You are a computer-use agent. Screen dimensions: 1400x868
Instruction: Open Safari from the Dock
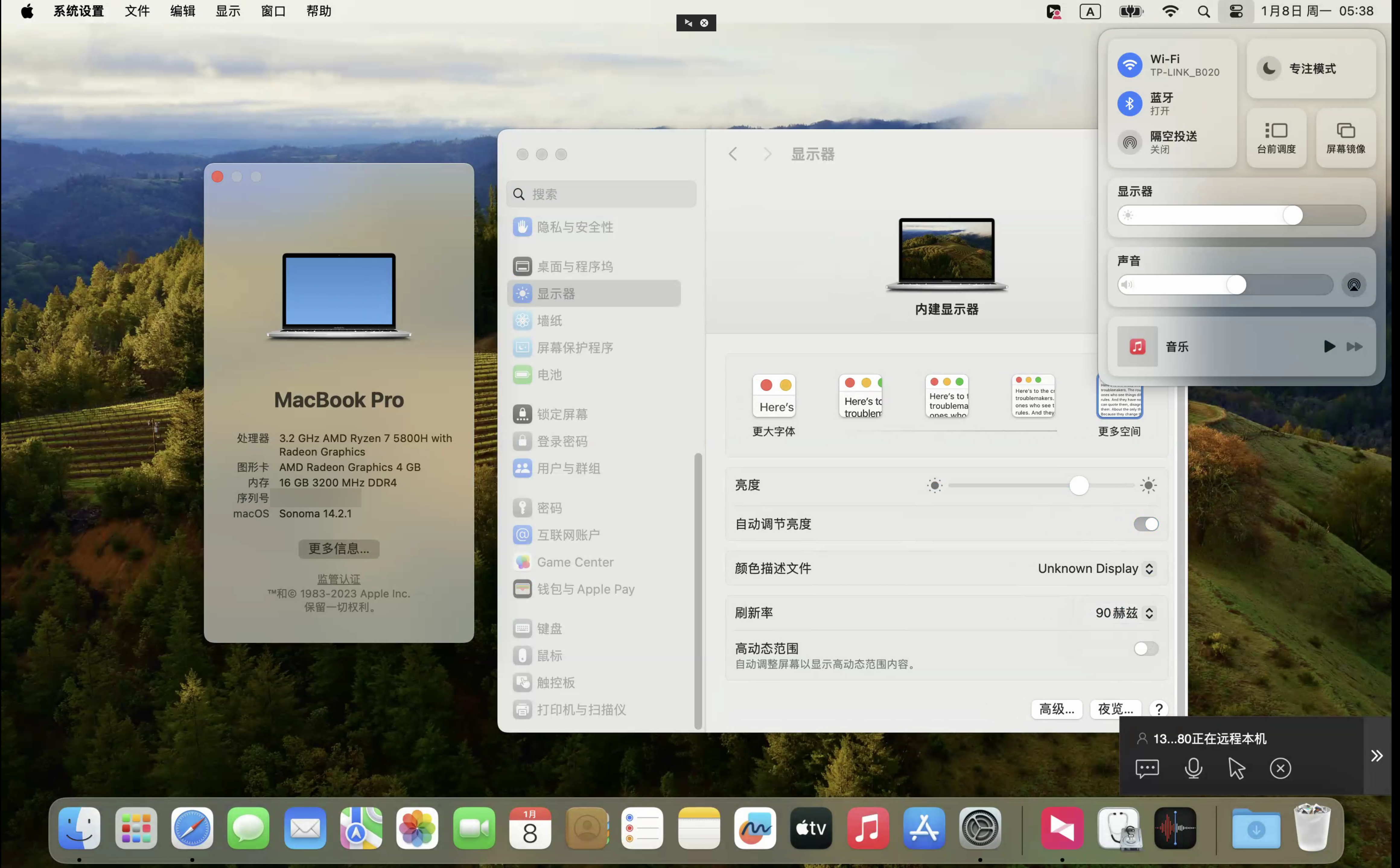(192, 828)
